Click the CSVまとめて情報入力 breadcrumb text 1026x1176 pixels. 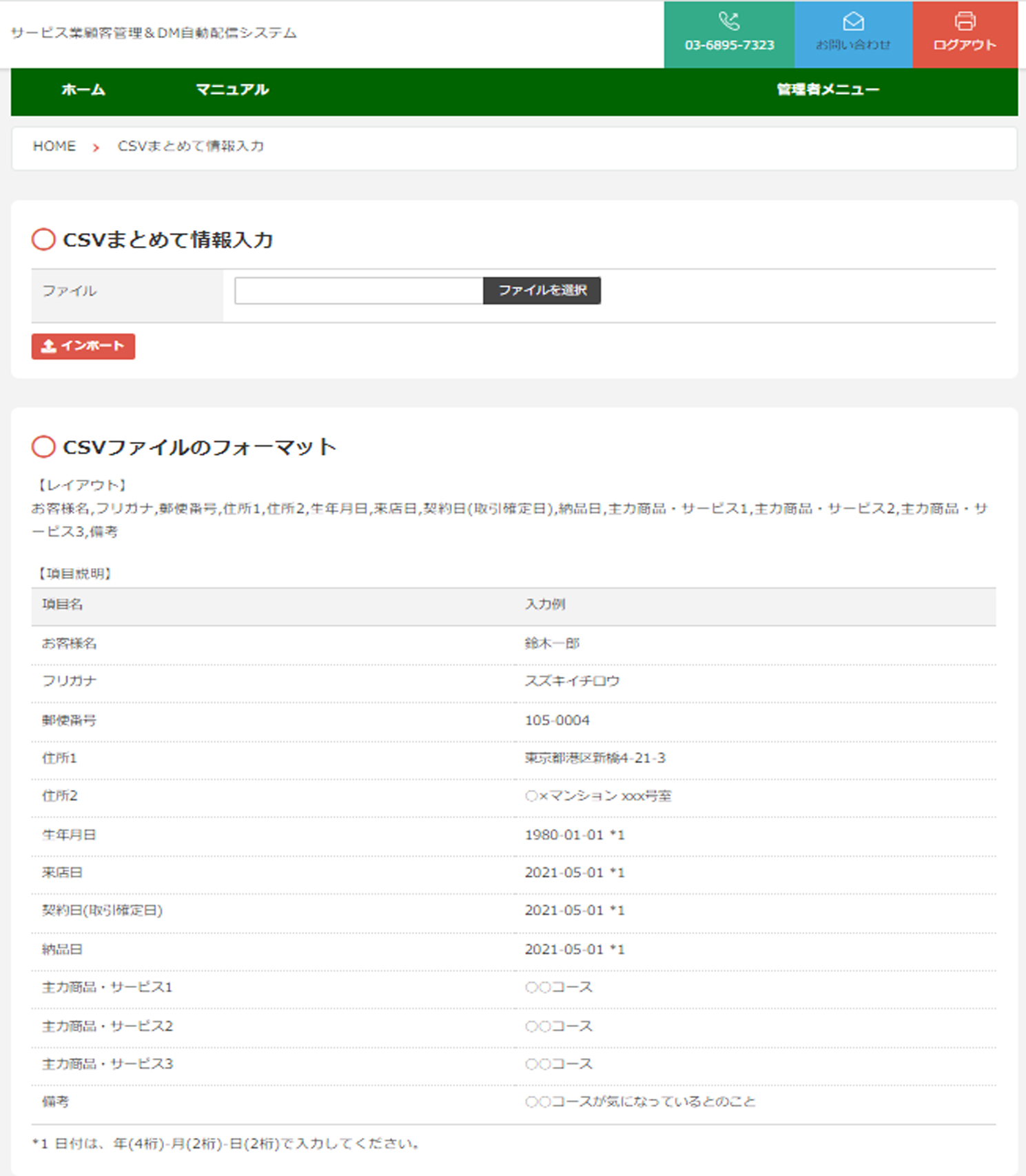click(191, 146)
